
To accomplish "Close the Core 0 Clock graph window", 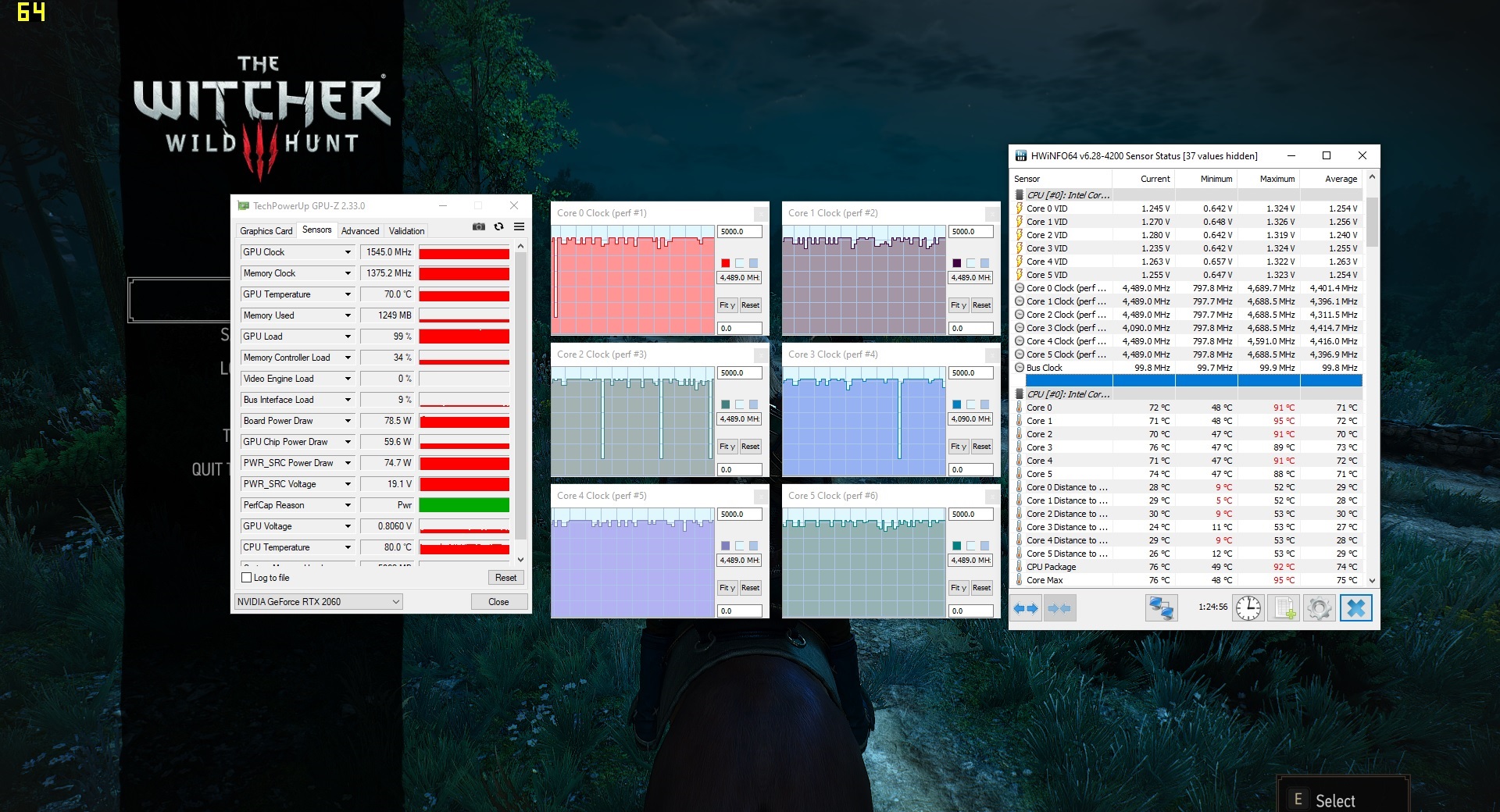I will click(759, 213).
